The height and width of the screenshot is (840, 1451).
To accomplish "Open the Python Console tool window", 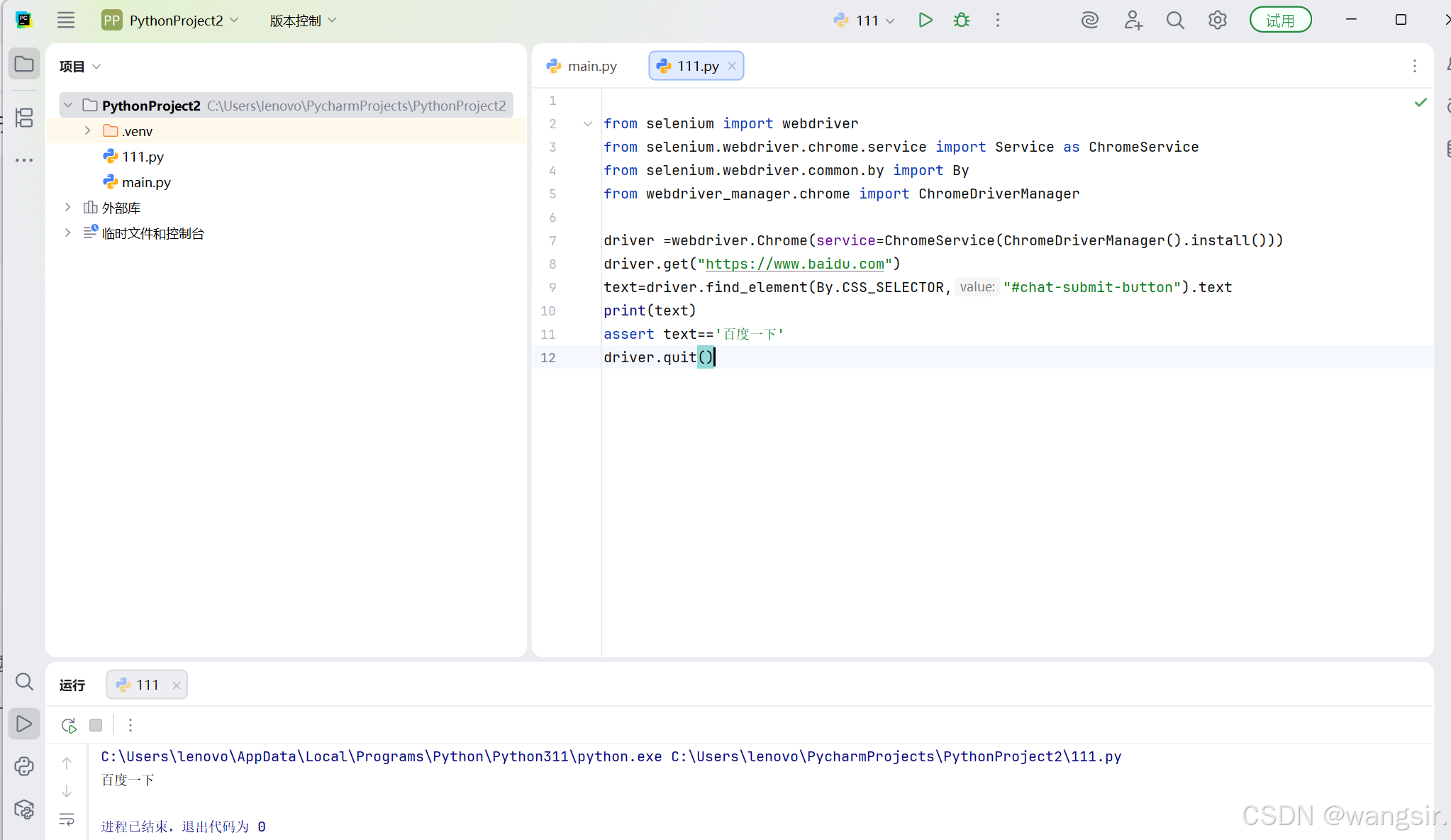I will [24, 766].
